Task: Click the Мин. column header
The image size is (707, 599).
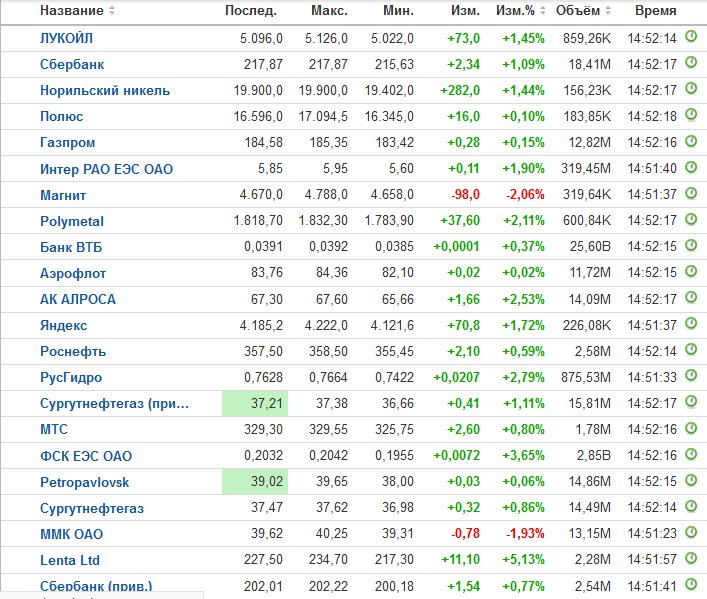Action: click(398, 10)
